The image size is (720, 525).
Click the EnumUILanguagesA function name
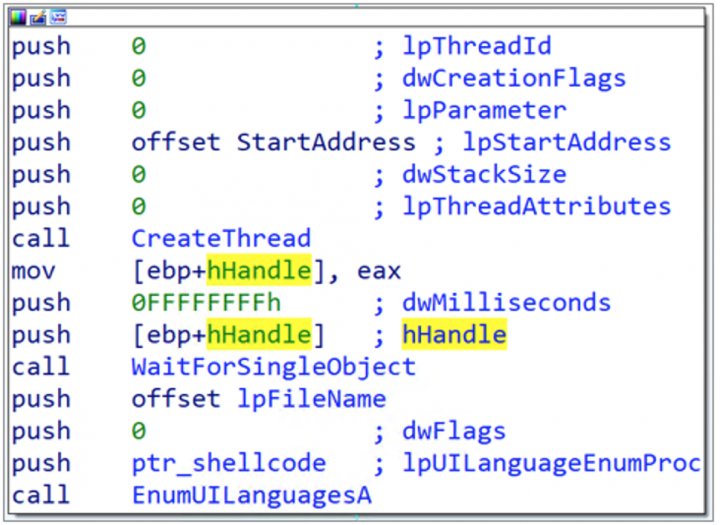pyautogui.click(x=252, y=496)
